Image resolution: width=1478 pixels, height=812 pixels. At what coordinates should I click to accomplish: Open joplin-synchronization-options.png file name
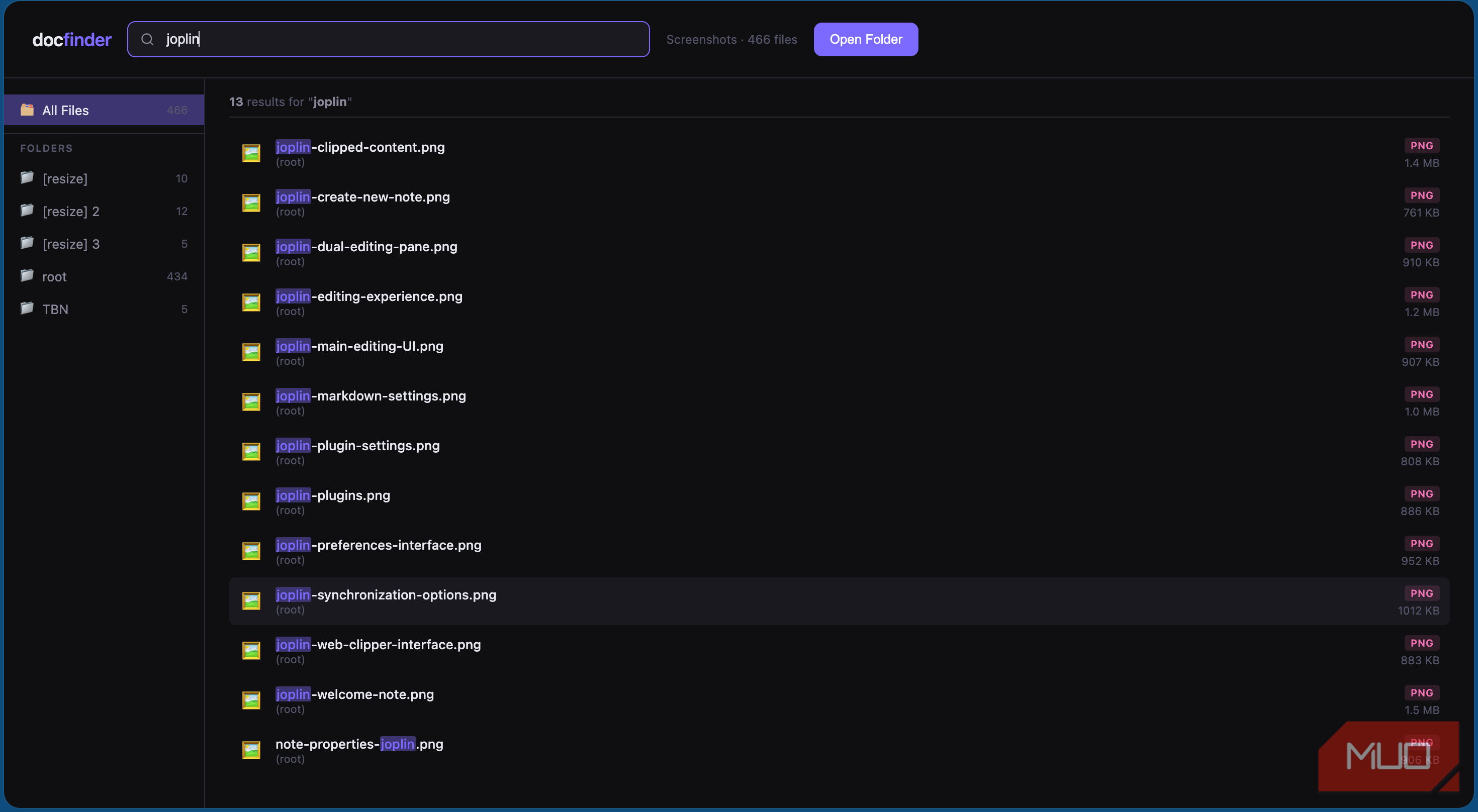(386, 594)
